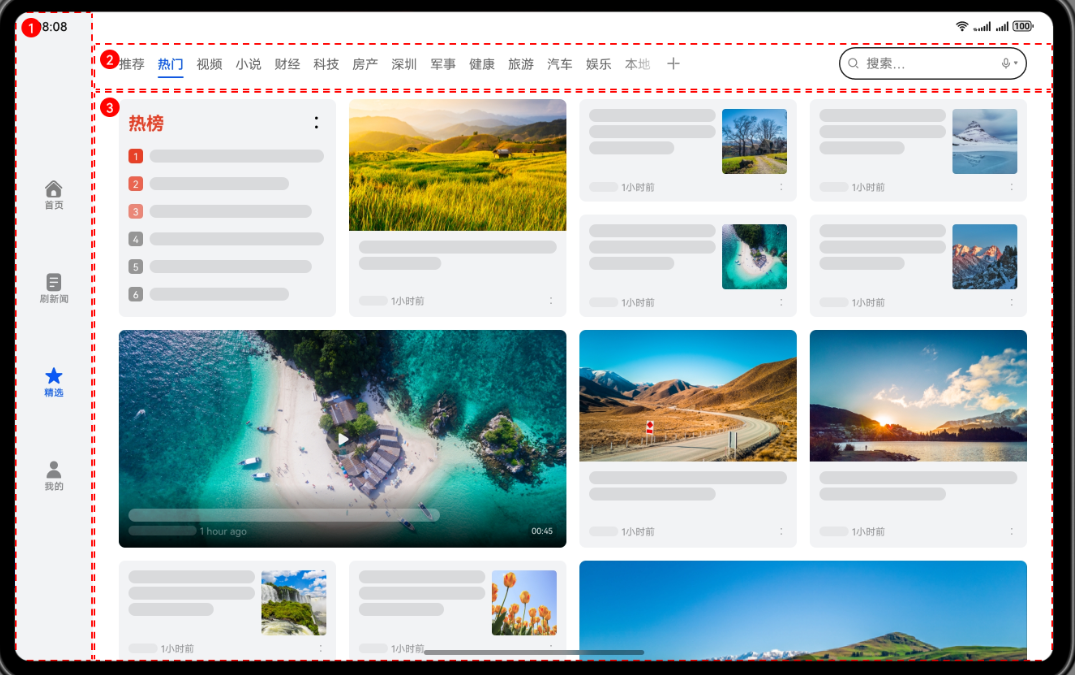Play the beach island video
This screenshot has width=1075, height=675.
pos(343,439)
